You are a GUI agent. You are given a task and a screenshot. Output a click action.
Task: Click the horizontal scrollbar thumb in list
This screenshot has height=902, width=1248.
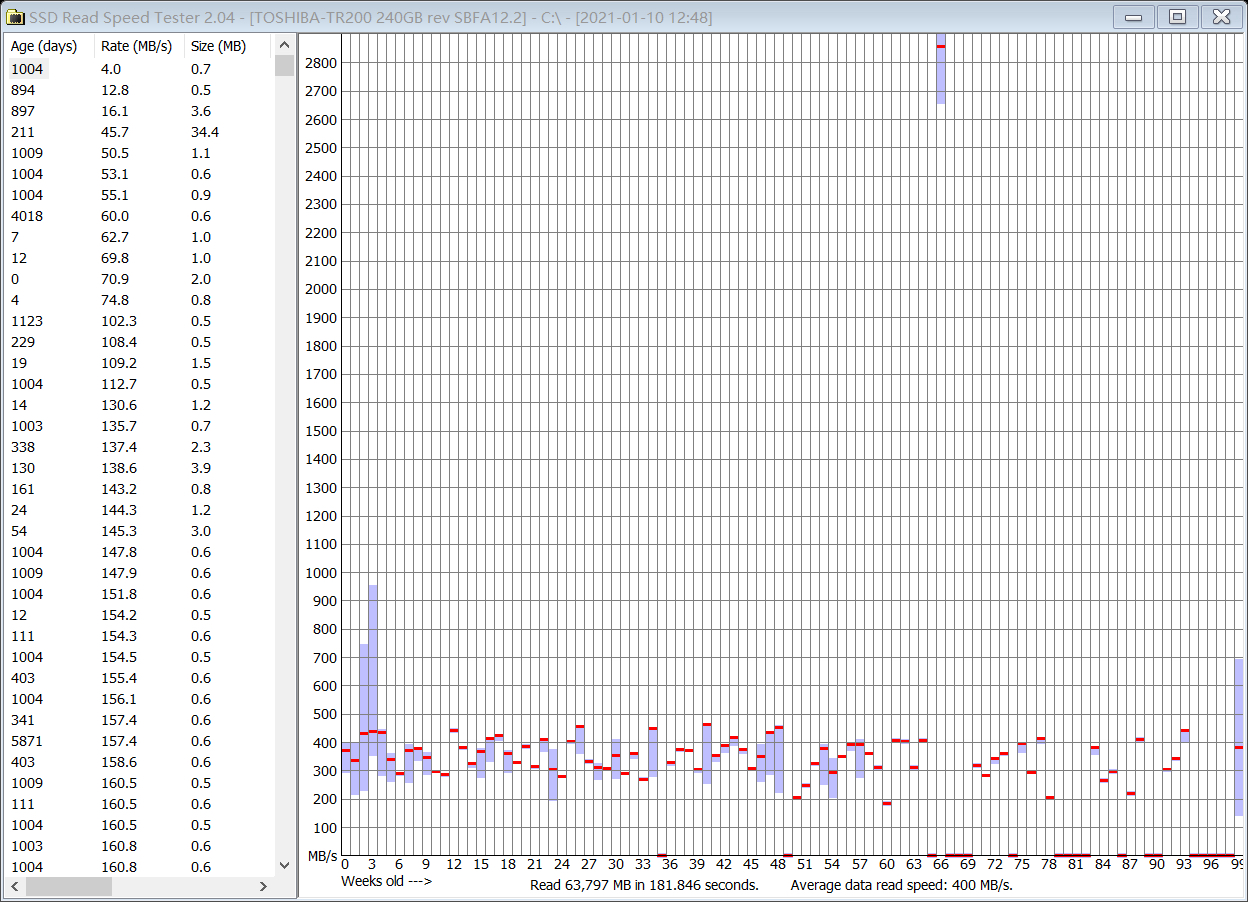point(69,886)
